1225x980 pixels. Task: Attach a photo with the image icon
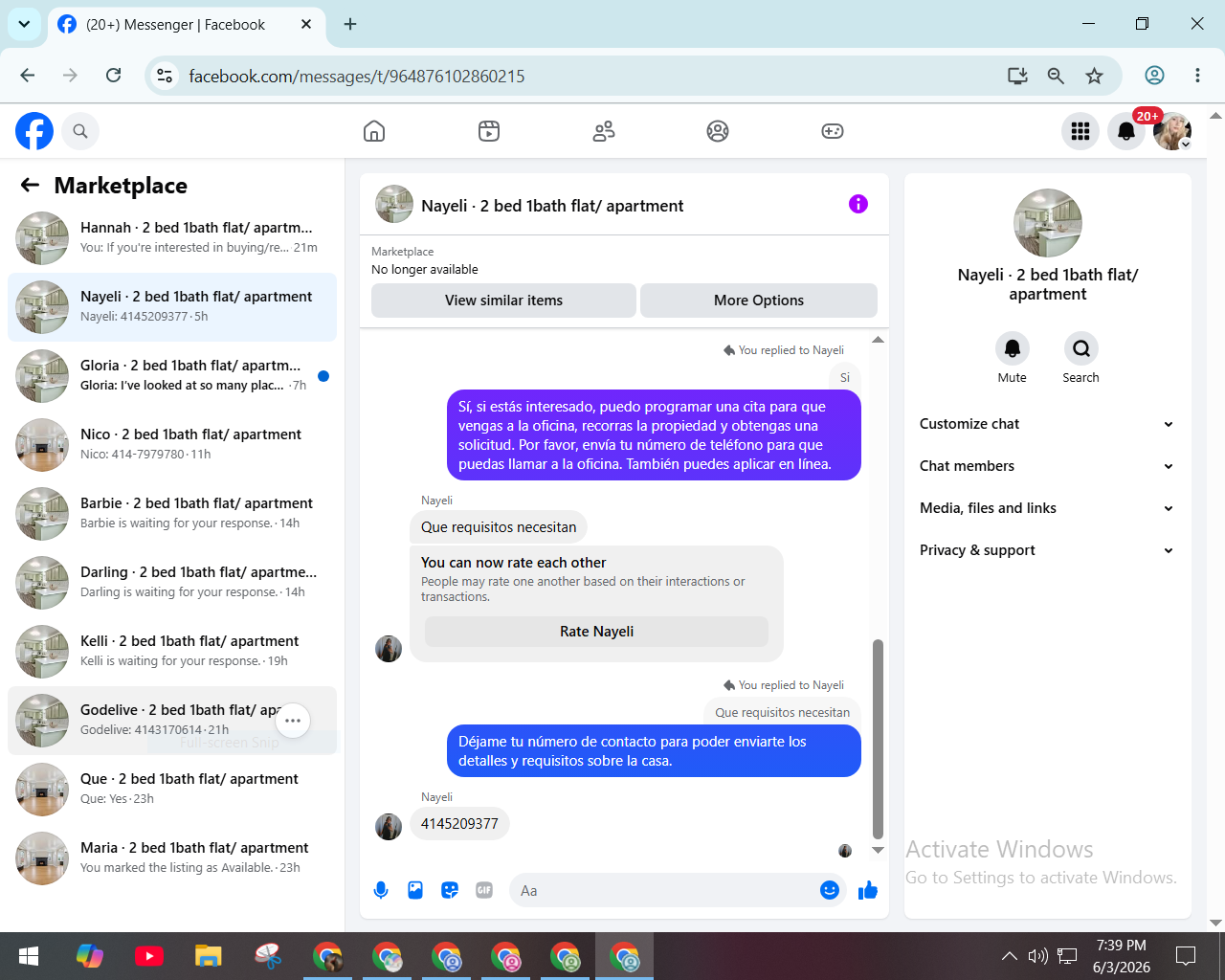[415, 891]
